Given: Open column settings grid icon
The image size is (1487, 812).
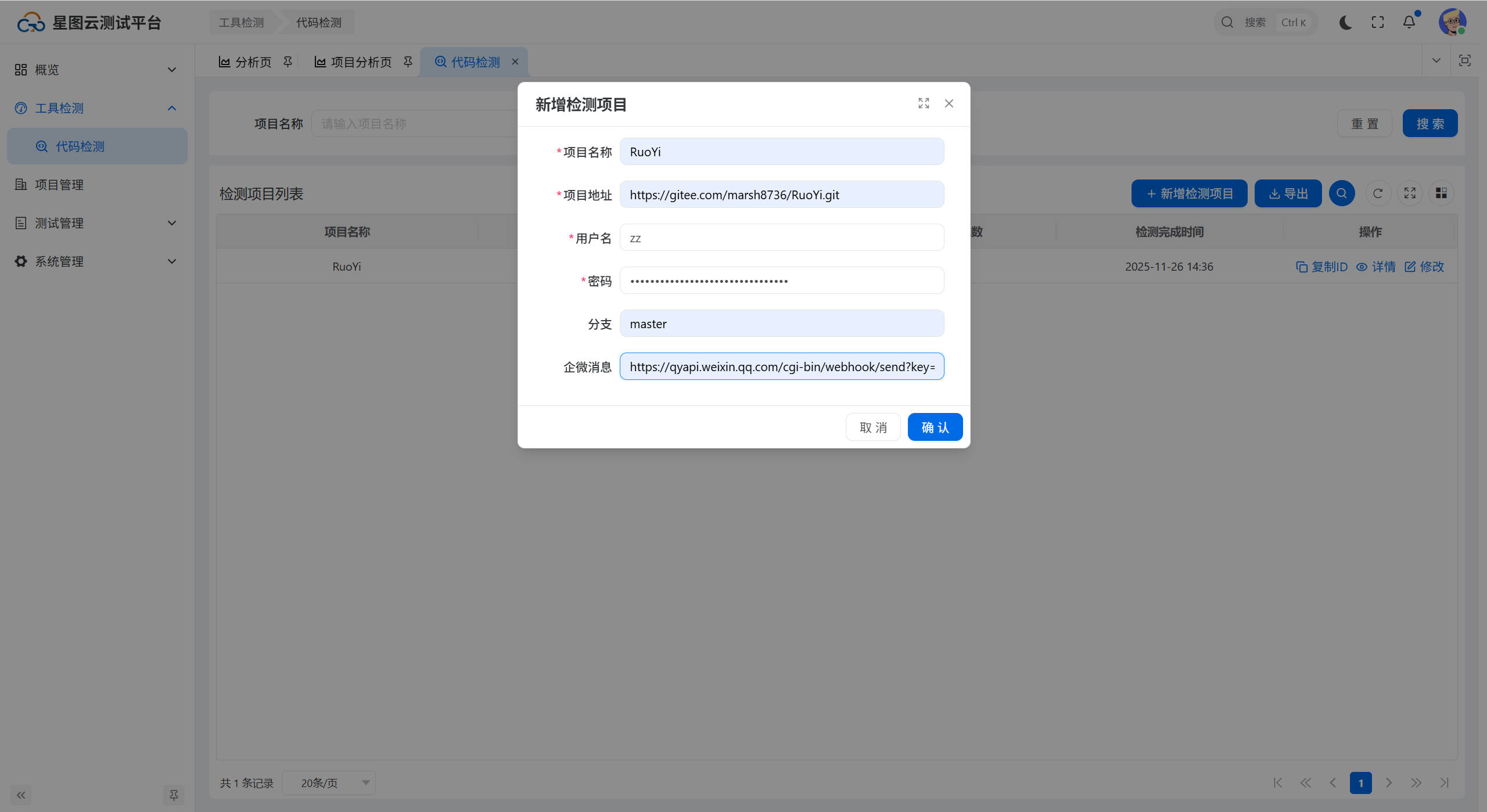Looking at the screenshot, I should tap(1441, 193).
